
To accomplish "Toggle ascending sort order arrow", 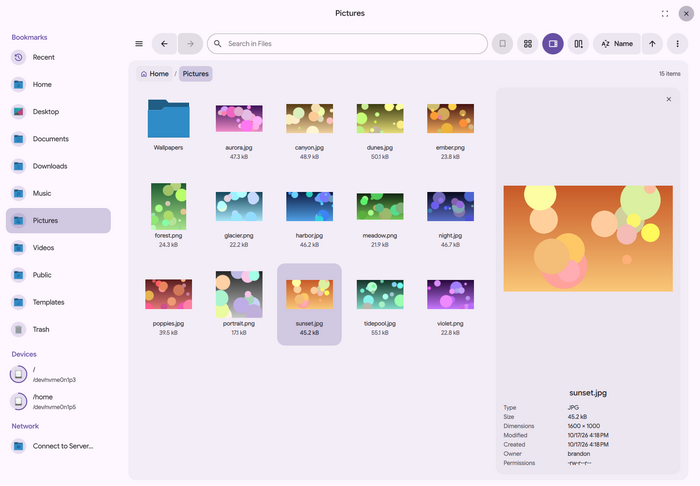I will pos(652,44).
